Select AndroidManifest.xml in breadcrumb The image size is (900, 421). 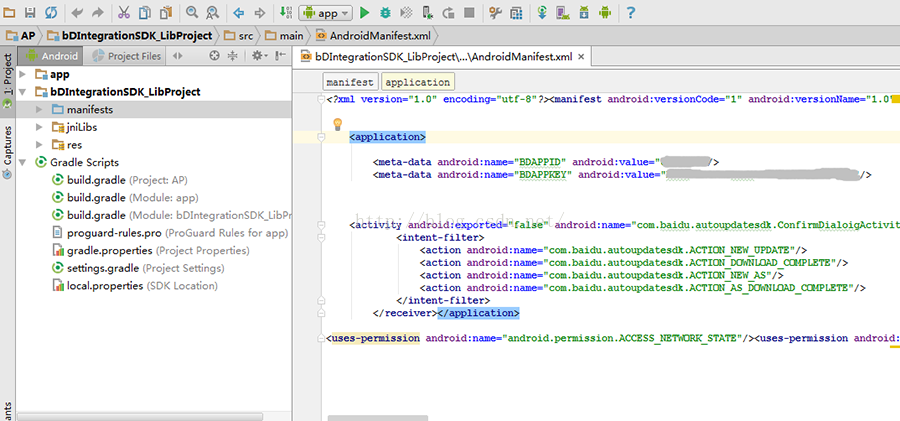(x=373, y=36)
